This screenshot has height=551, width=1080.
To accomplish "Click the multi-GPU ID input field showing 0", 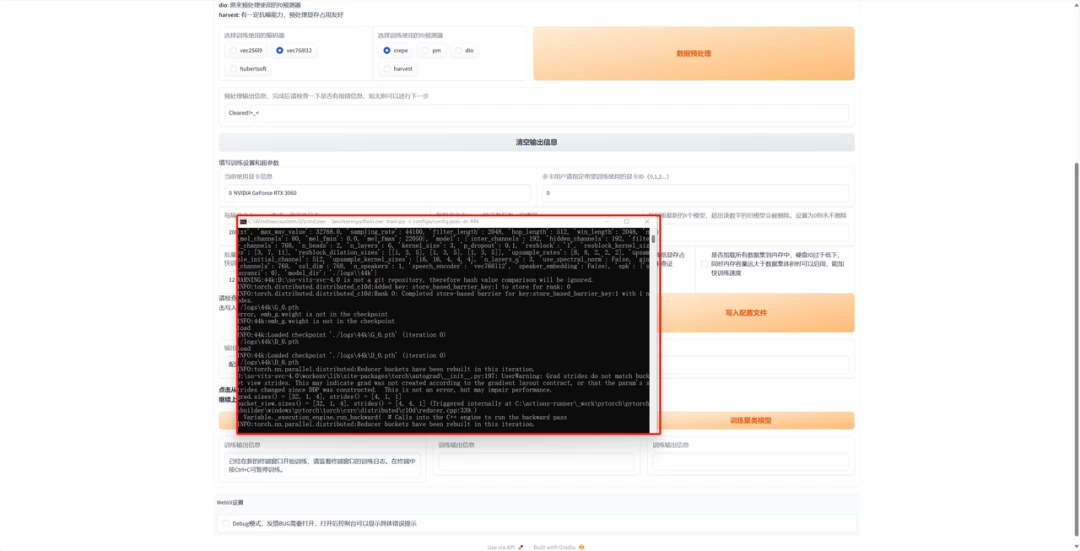I will [695, 193].
